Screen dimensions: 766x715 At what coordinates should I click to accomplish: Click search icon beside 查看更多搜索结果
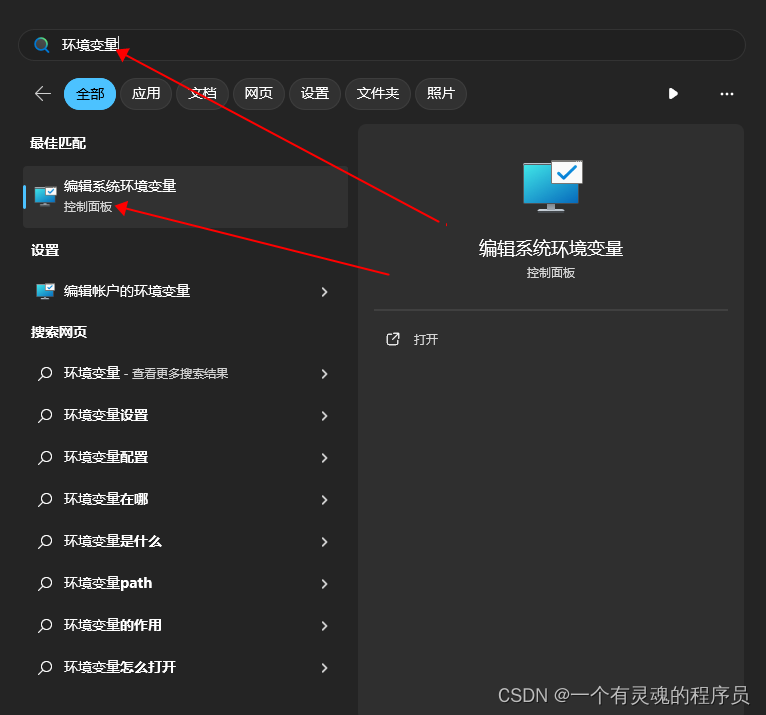pyautogui.click(x=45, y=374)
